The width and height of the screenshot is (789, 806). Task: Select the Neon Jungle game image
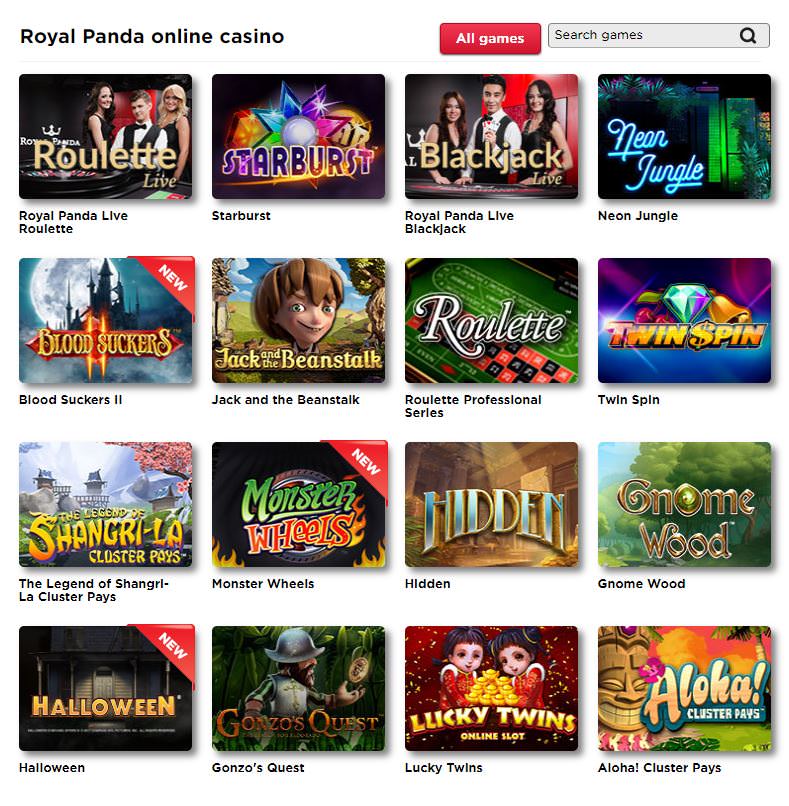(684, 137)
